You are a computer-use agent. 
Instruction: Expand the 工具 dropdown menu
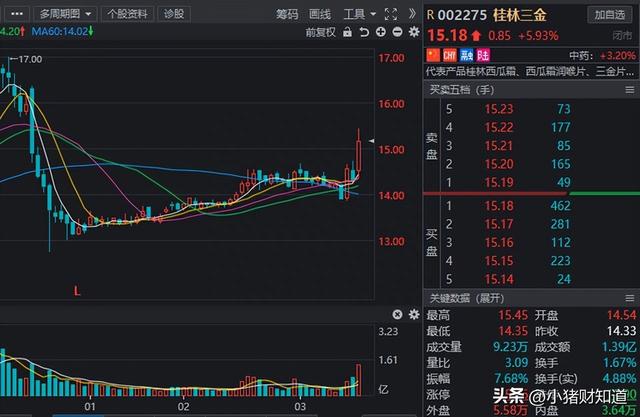click(x=359, y=14)
